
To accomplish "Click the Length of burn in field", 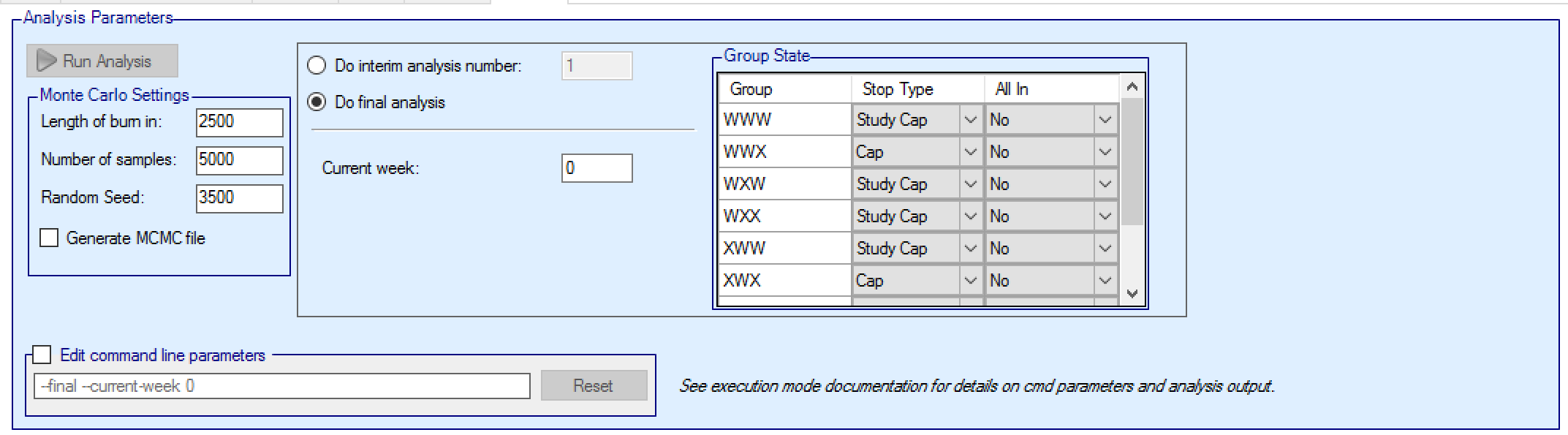I will (x=239, y=122).
